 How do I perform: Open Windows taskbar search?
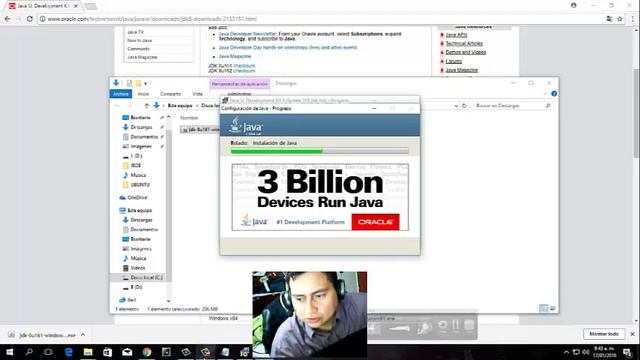29,352
